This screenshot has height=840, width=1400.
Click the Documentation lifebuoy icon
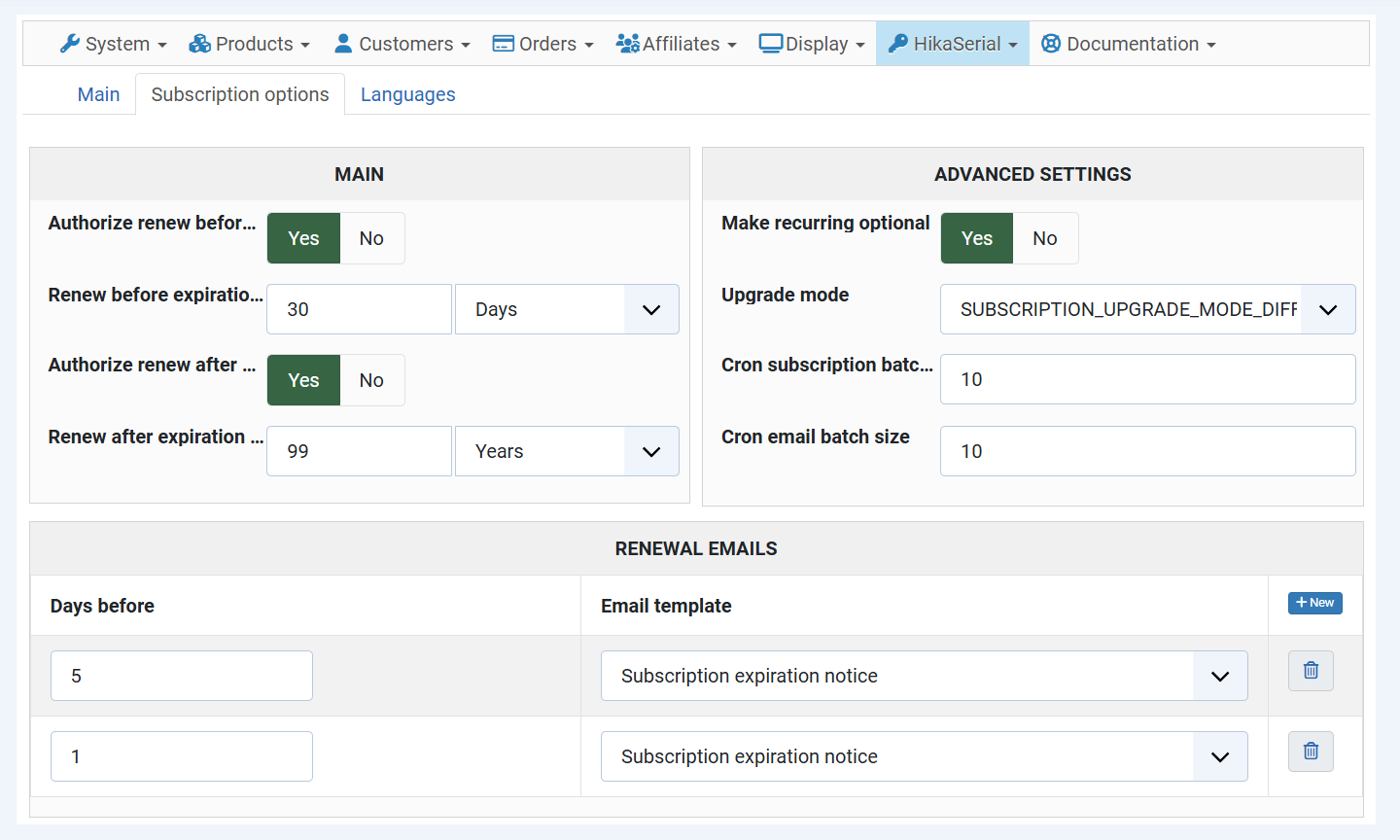pos(1051,44)
